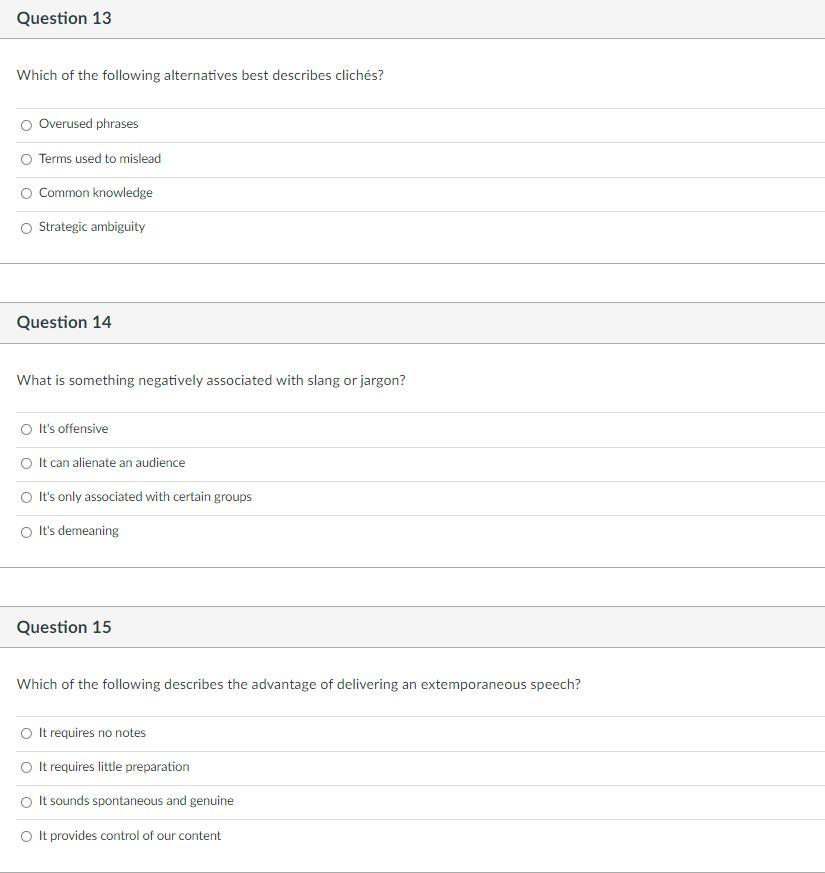Screen dimensions: 825x873
Task: Select 'It requires no notes' answer
Action: coord(26,733)
